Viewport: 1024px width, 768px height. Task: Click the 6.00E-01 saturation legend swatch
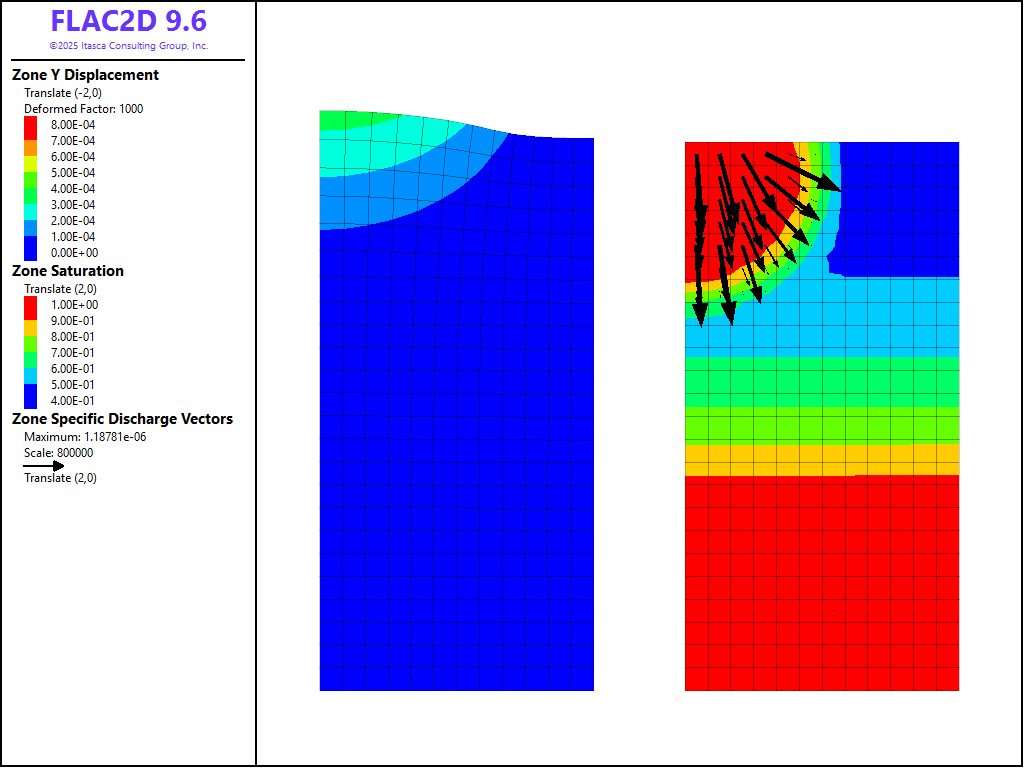tap(31, 369)
